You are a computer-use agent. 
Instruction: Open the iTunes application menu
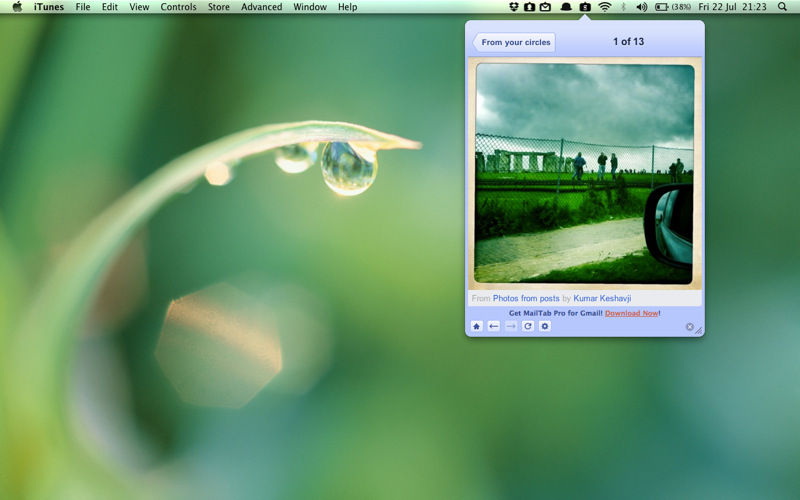(49, 7)
